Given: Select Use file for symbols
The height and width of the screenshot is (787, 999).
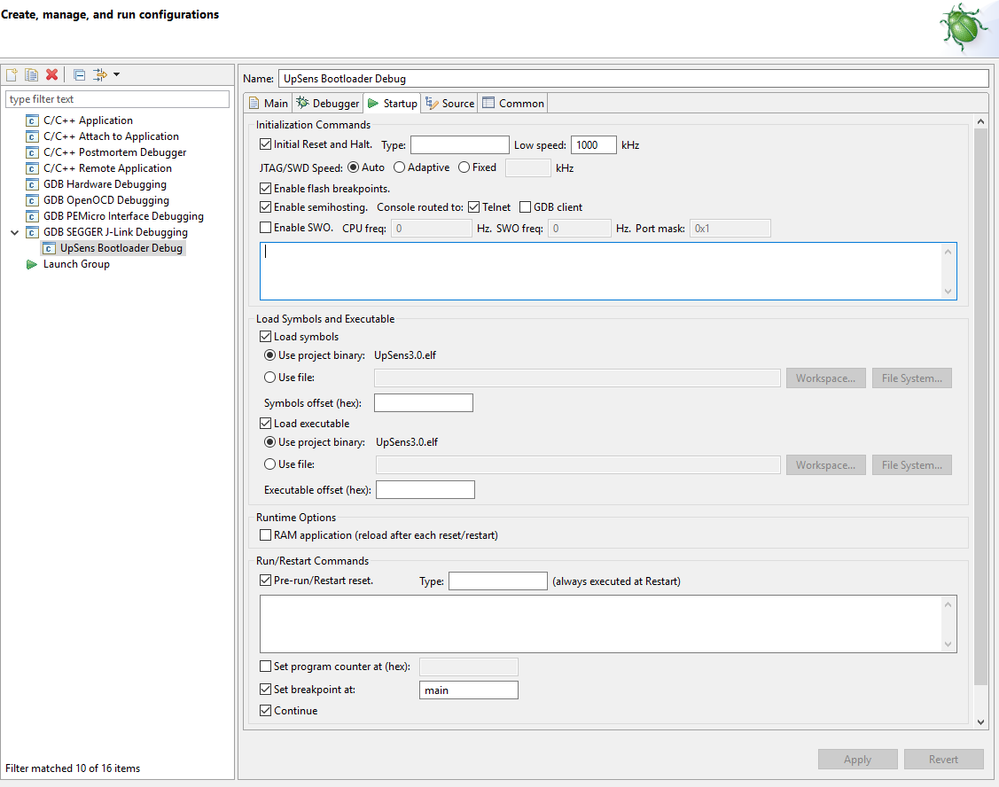Looking at the screenshot, I should (270, 377).
